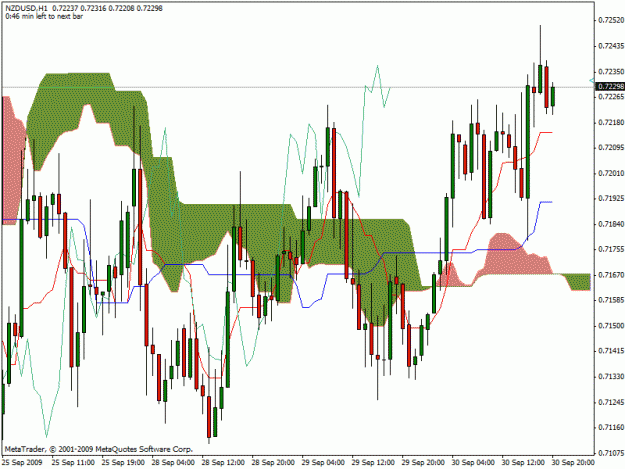Click the '30 Sep 20:00' time axis label
Viewport: 625px width, 469px height.
click(573, 462)
